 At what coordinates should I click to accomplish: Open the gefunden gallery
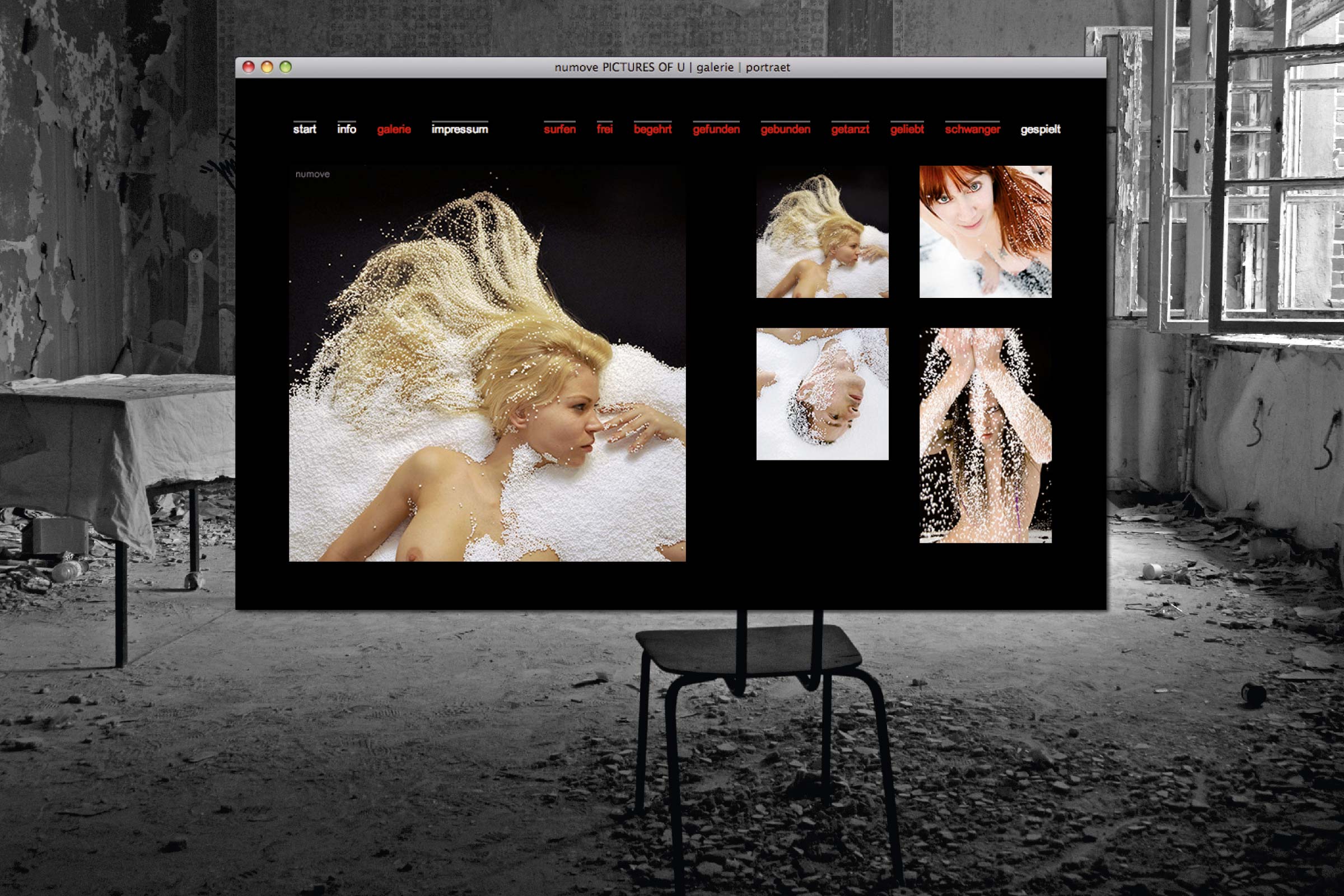[716, 129]
